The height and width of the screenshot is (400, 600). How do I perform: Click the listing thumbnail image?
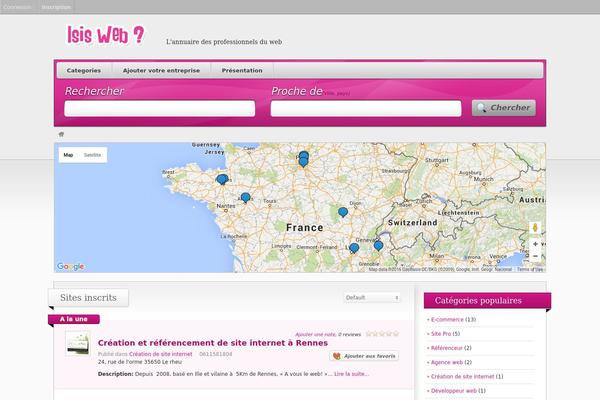[78, 344]
